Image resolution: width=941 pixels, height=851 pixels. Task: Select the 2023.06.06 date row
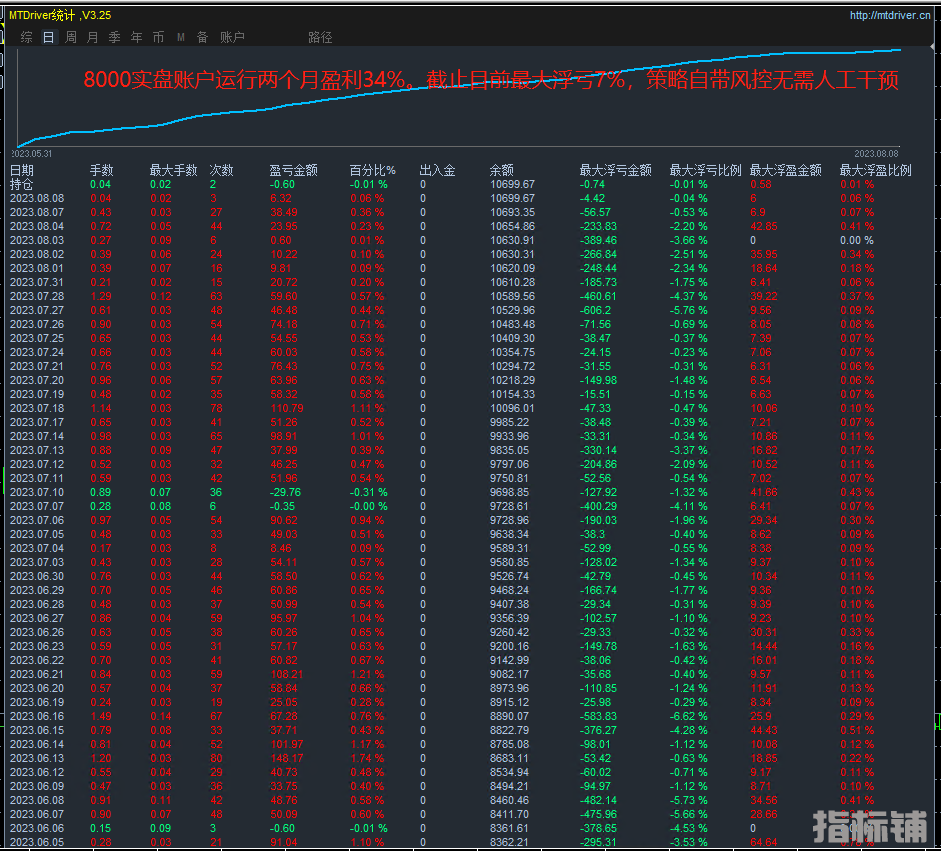pos(37,828)
